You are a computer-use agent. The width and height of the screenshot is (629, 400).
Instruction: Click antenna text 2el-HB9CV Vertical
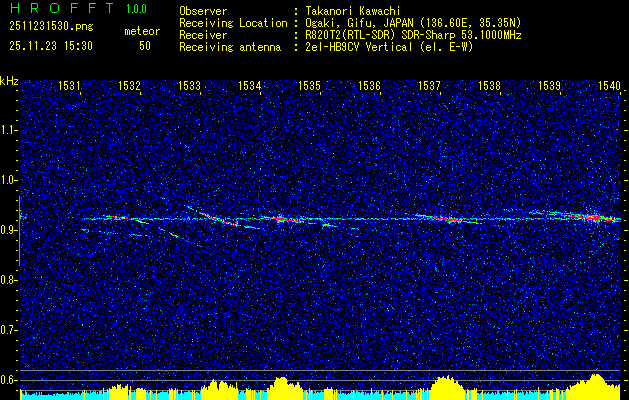pyautogui.click(x=359, y=47)
